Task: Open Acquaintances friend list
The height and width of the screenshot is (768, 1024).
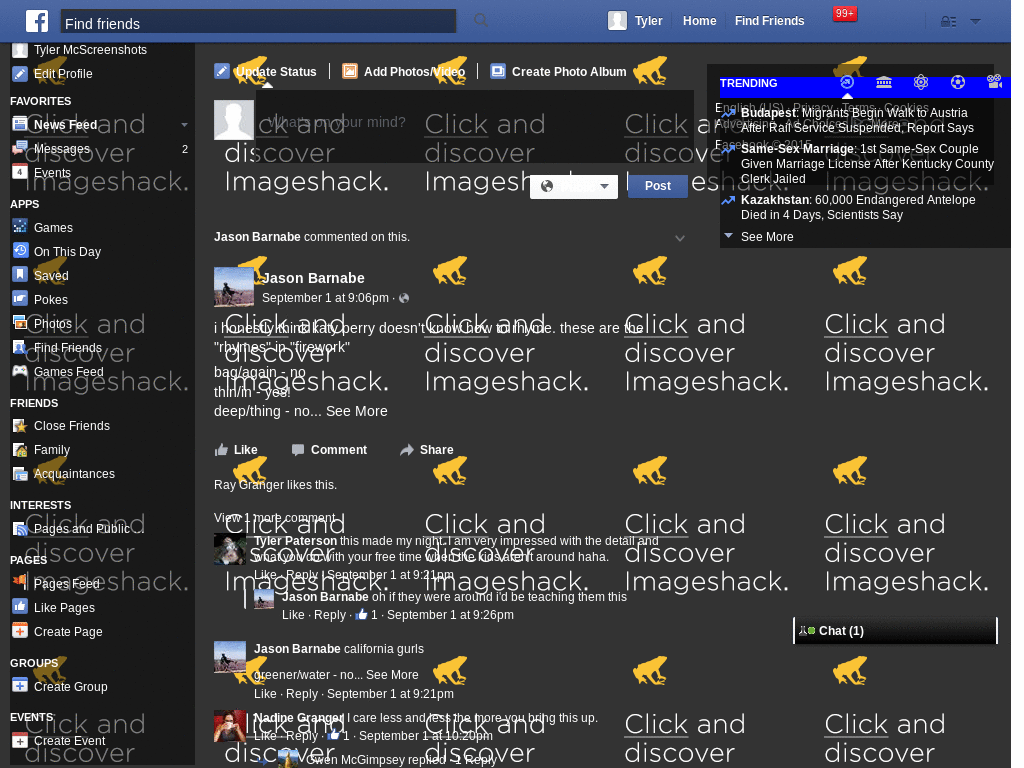Action: 74,473
